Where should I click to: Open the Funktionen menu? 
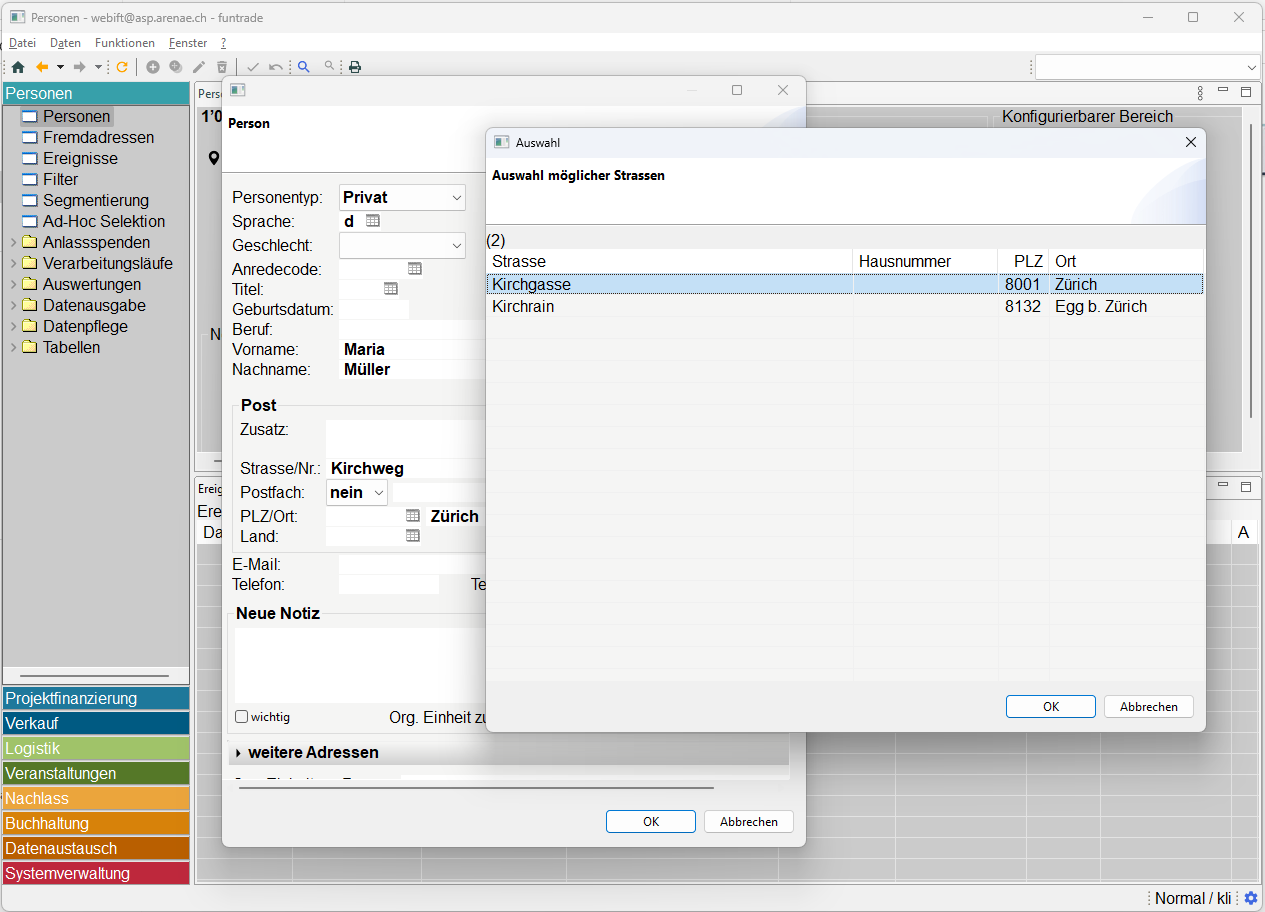125,43
